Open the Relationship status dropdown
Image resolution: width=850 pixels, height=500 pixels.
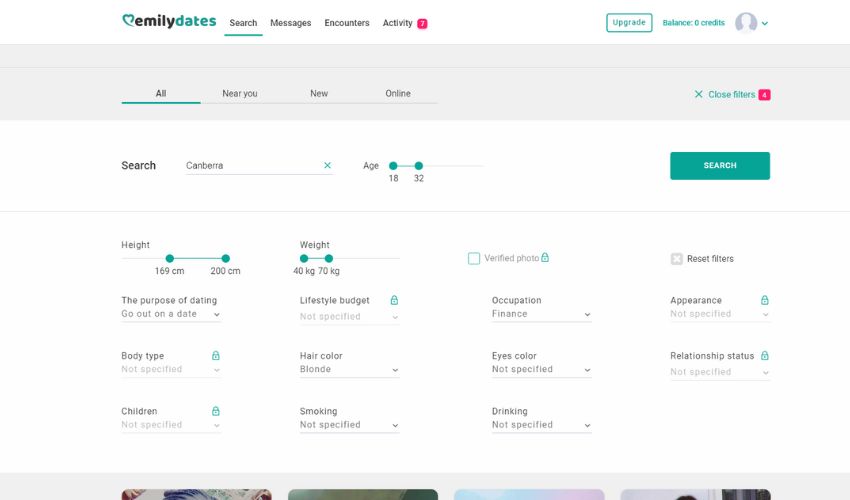(720, 372)
